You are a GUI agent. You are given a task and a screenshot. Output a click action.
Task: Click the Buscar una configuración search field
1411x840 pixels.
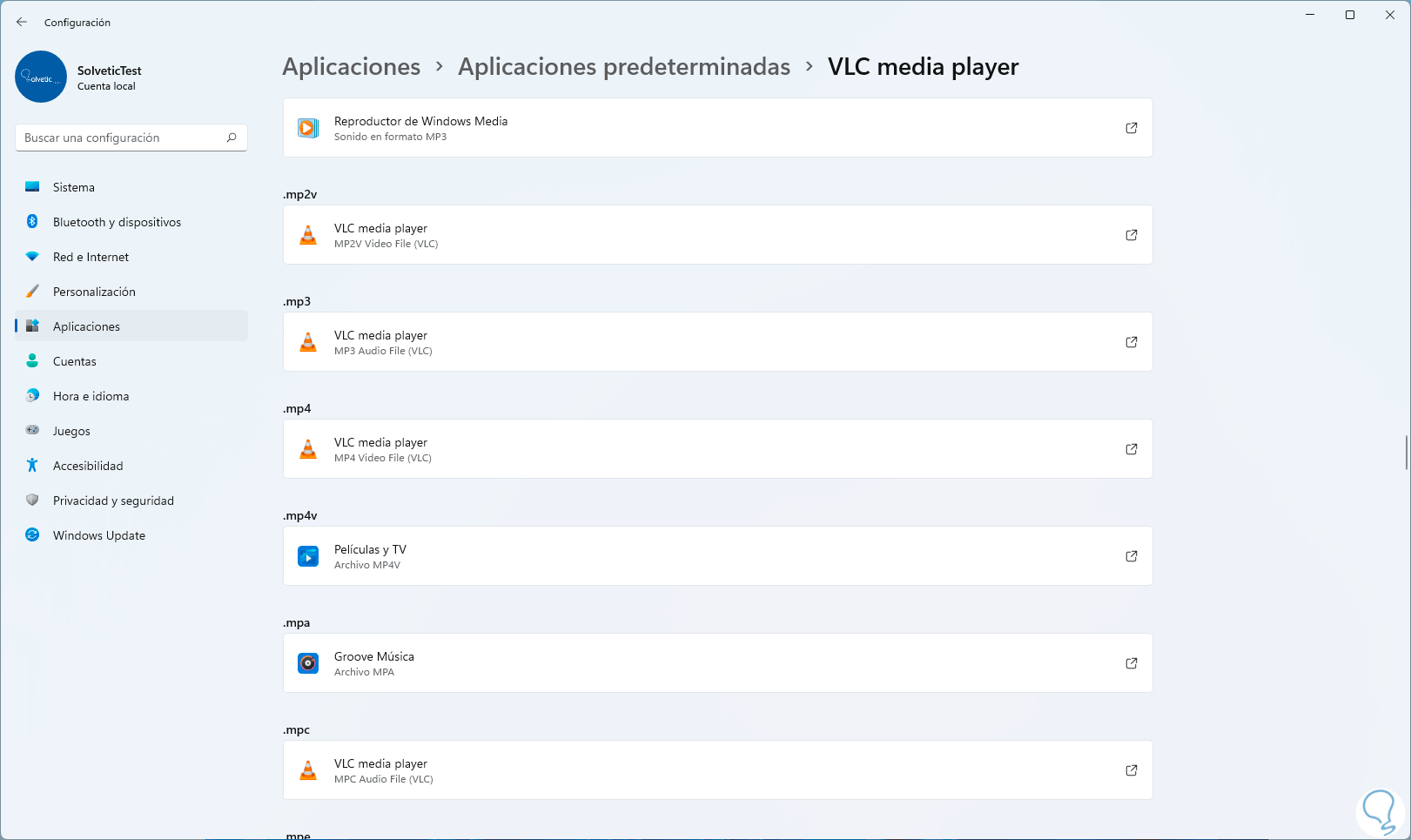tap(122, 138)
